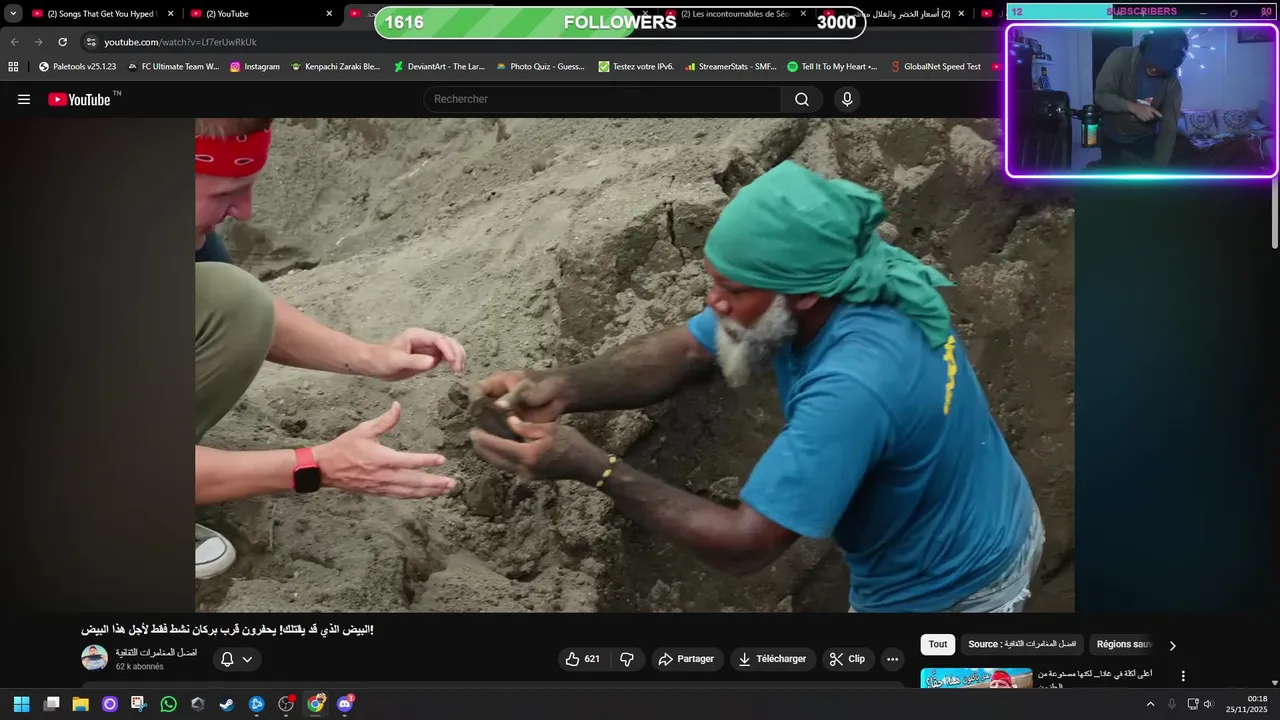Image resolution: width=1280 pixels, height=720 pixels.
Task: Open the tab search dropdown arrow
Action: pyautogui.click(x=13, y=14)
